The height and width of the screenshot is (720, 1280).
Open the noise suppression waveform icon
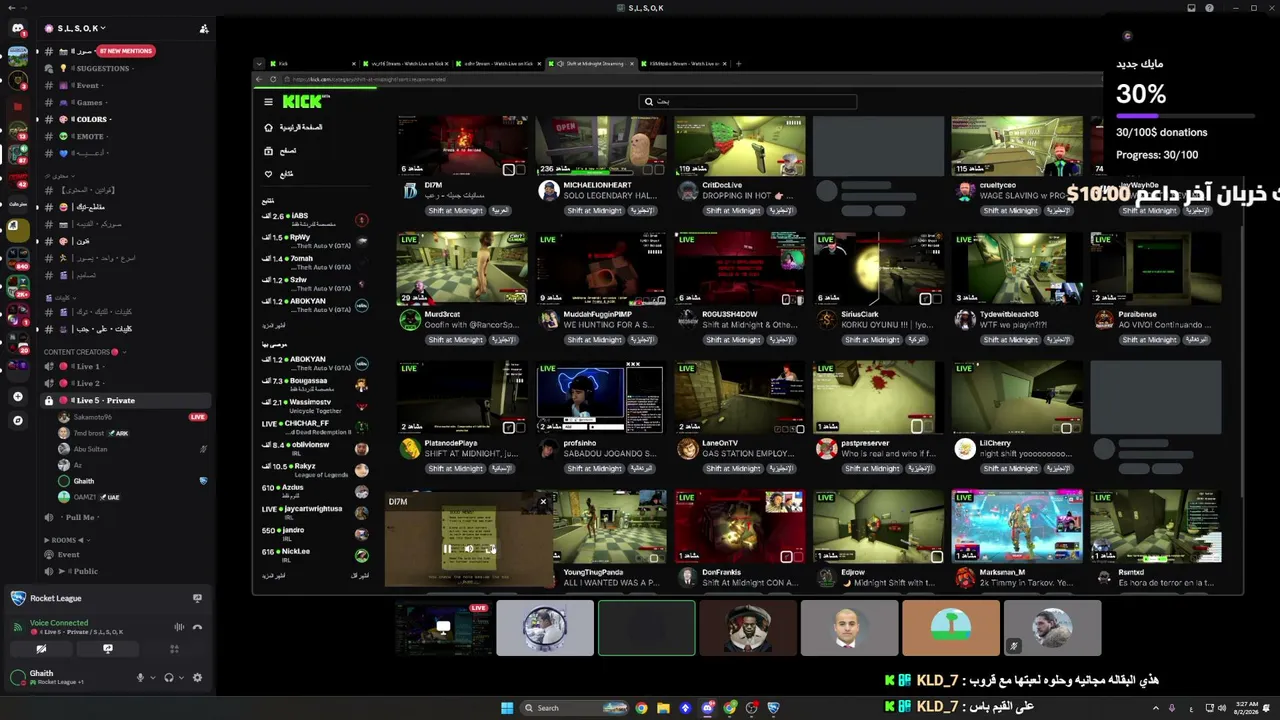[x=179, y=627]
